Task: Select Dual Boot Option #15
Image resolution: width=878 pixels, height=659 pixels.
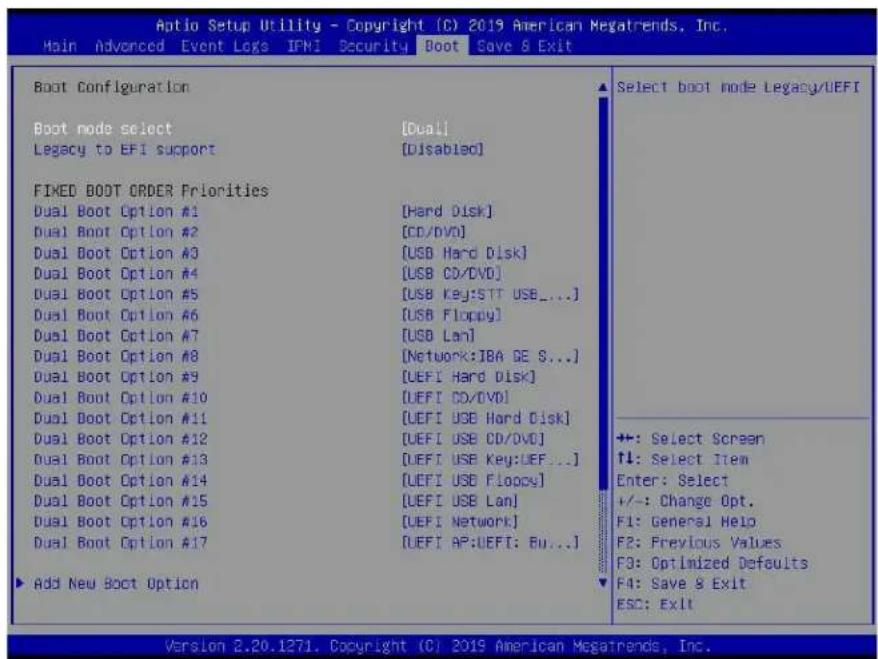Action: click(x=120, y=502)
